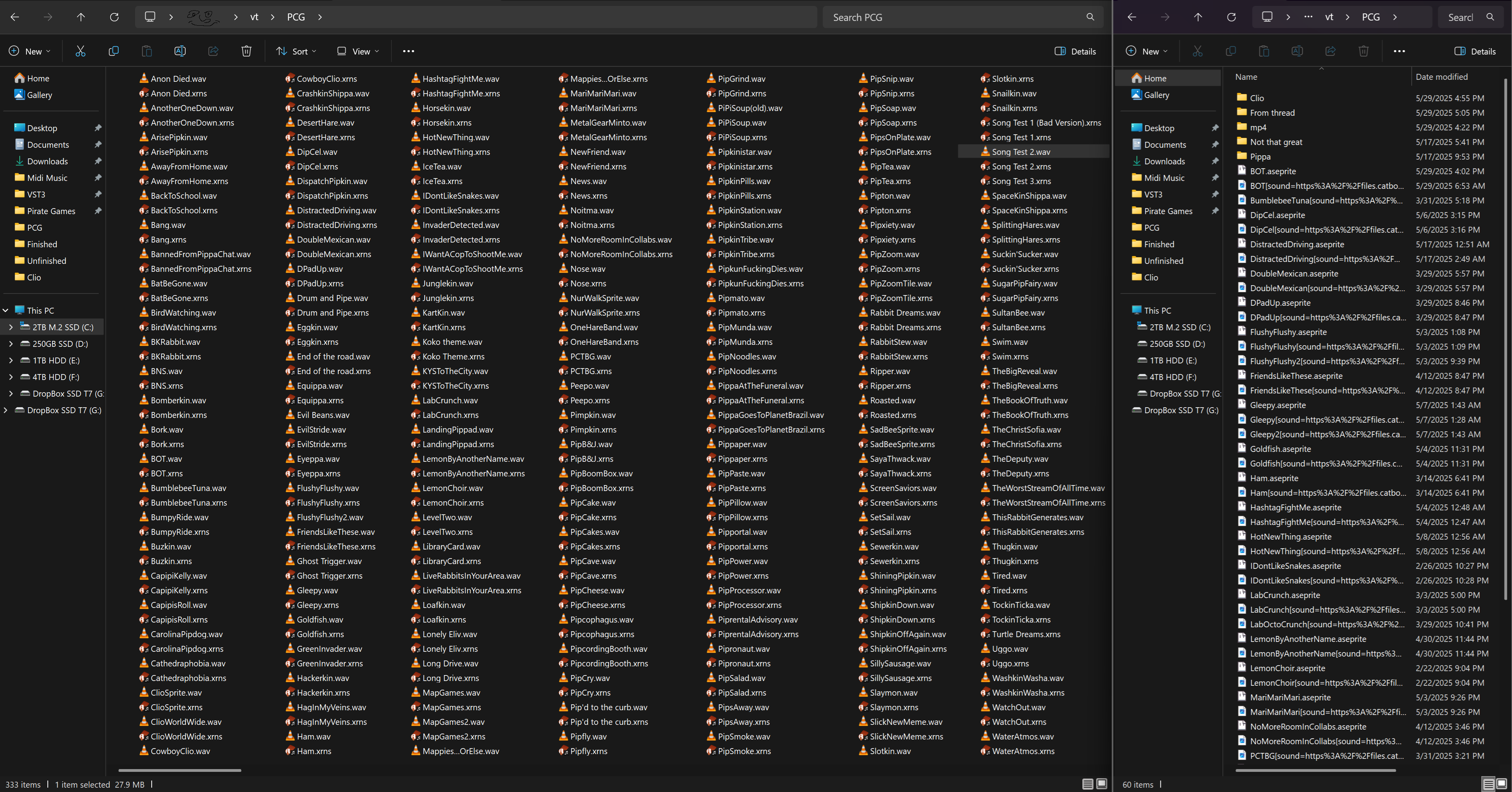Switch to large thumbnails view in left status bar
The image size is (1512, 792).
click(x=1102, y=784)
